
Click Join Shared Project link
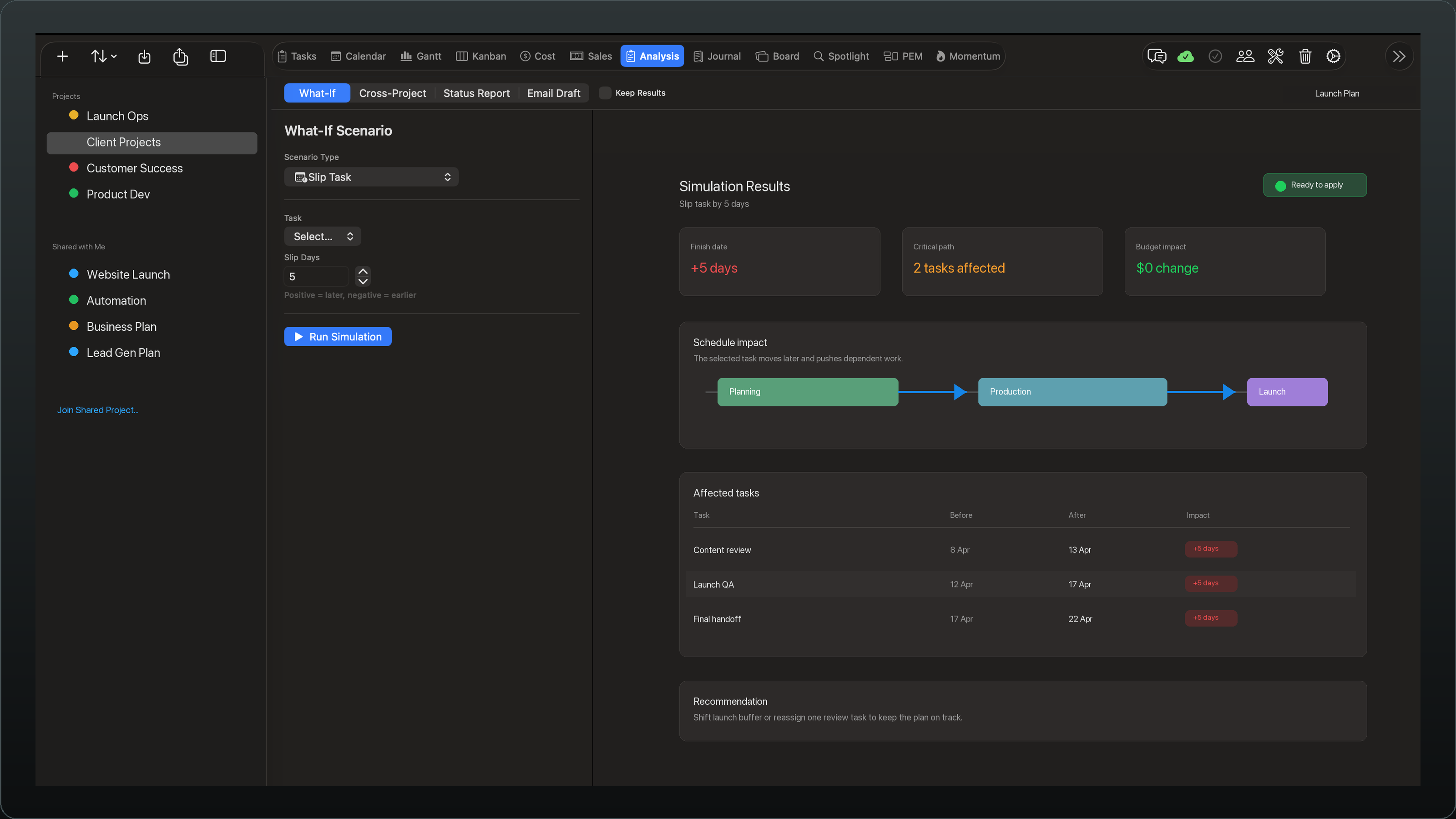(x=98, y=410)
